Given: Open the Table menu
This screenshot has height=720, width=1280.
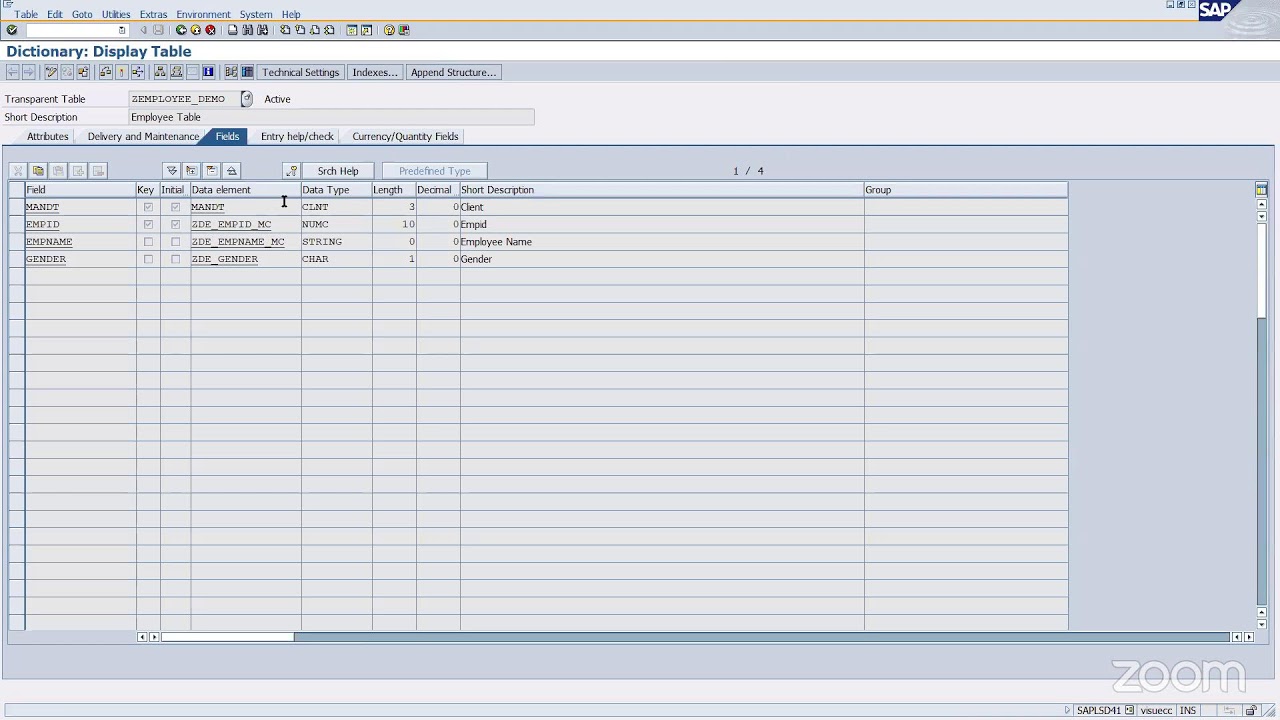Looking at the screenshot, I should 26,14.
